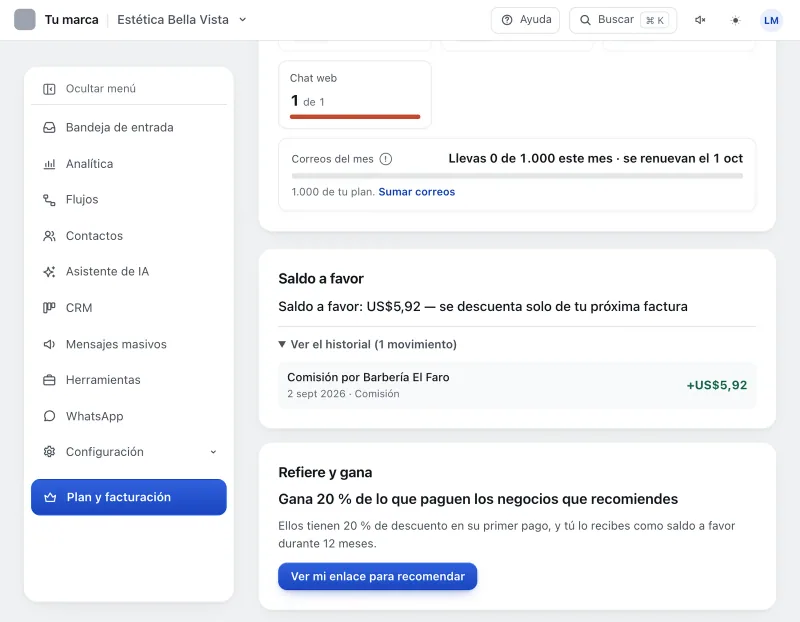Image resolution: width=800 pixels, height=622 pixels.
Task: Open the CRM menu item
Action: coord(129,308)
